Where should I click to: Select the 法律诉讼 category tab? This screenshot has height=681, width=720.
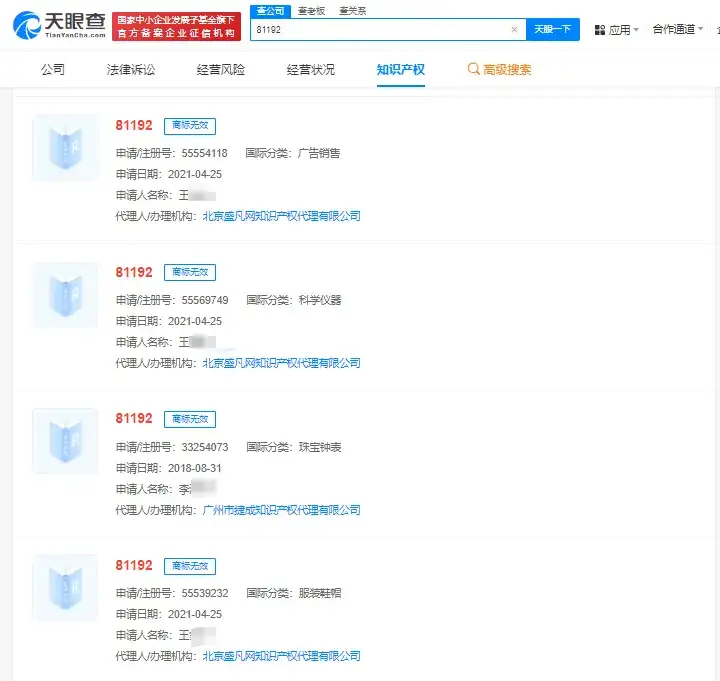click(x=131, y=70)
